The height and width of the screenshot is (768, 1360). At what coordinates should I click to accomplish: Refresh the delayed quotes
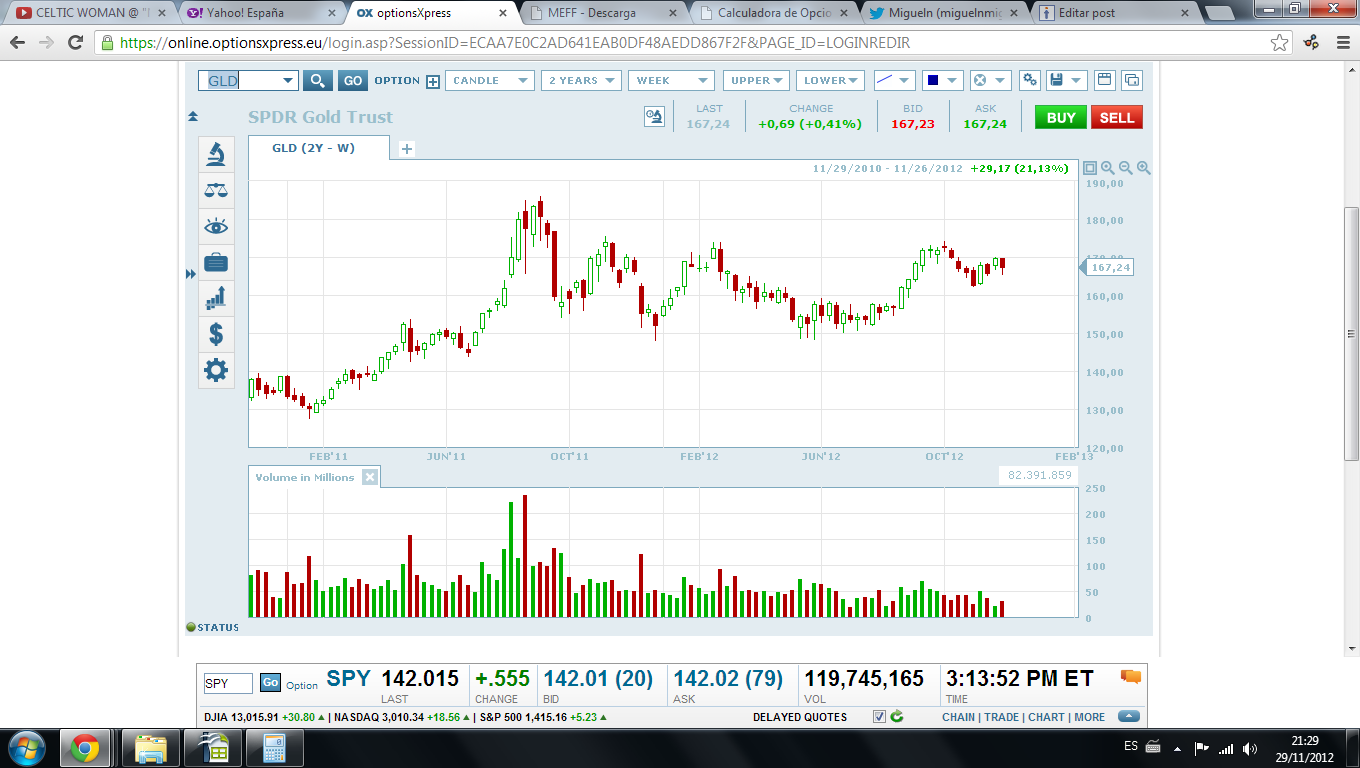[x=897, y=717]
